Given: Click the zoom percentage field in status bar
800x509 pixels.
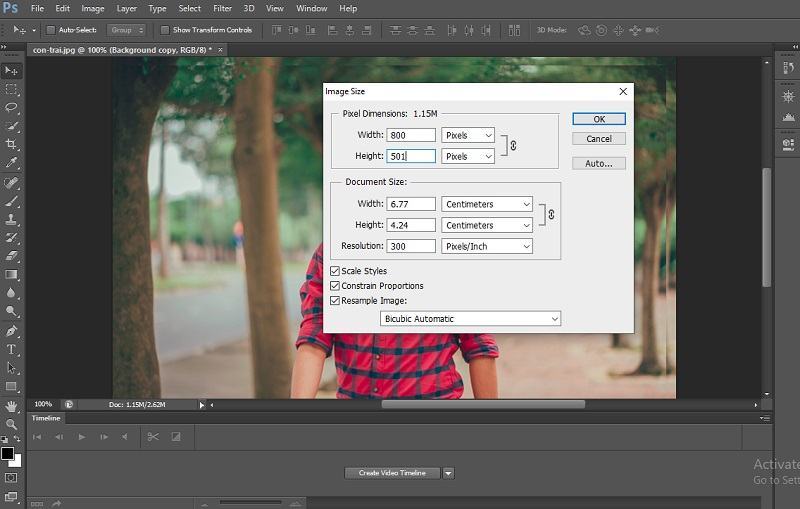Looking at the screenshot, I should point(43,404).
